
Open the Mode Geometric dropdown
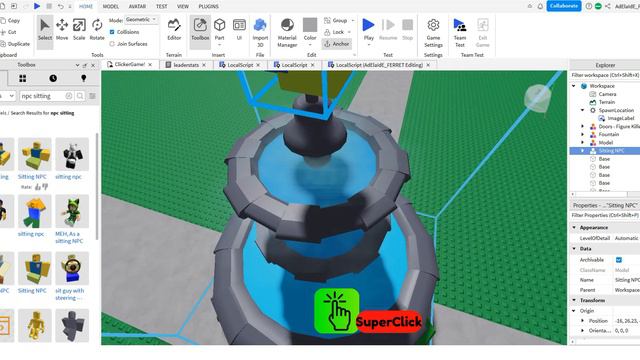point(141,20)
